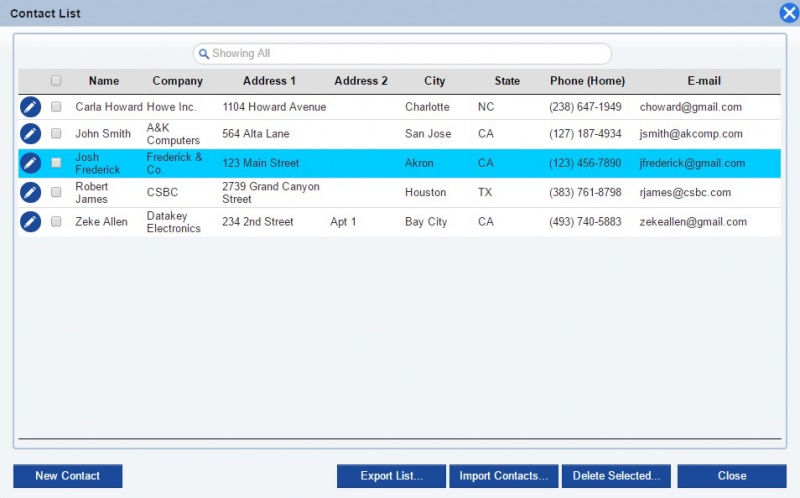Select the jsmith@akcomp.com email cell

point(691,134)
